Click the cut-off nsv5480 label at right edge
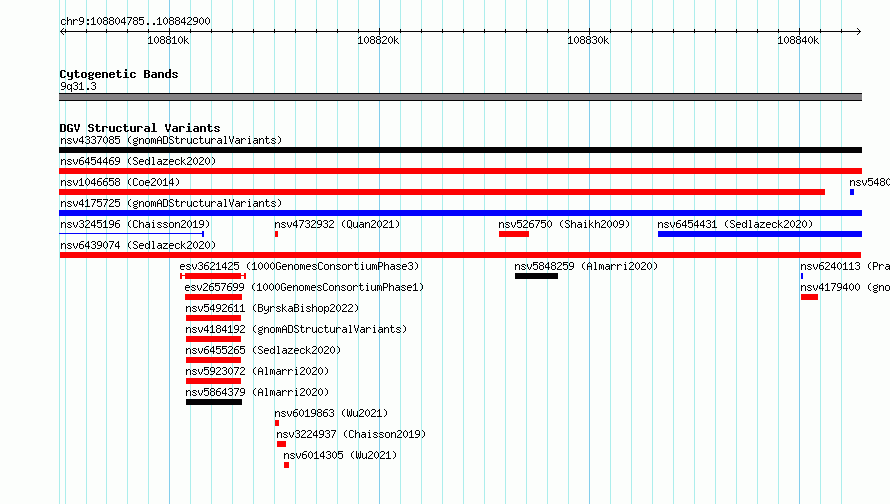This screenshot has height=504, width=890. [870, 182]
